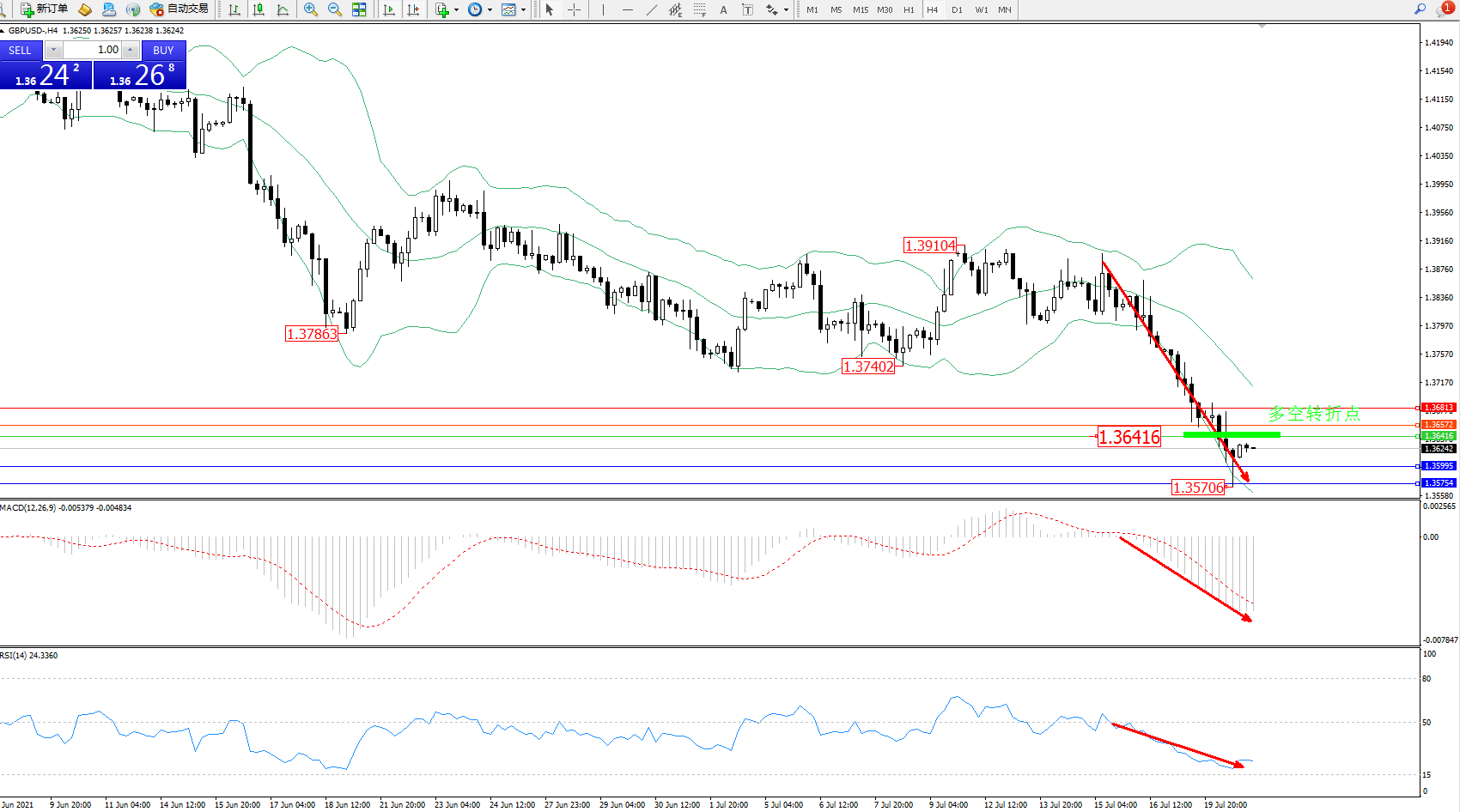Toggle chart auto scroll
Image resolution: width=1460 pixels, height=812 pixels.
click(x=389, y=9)
